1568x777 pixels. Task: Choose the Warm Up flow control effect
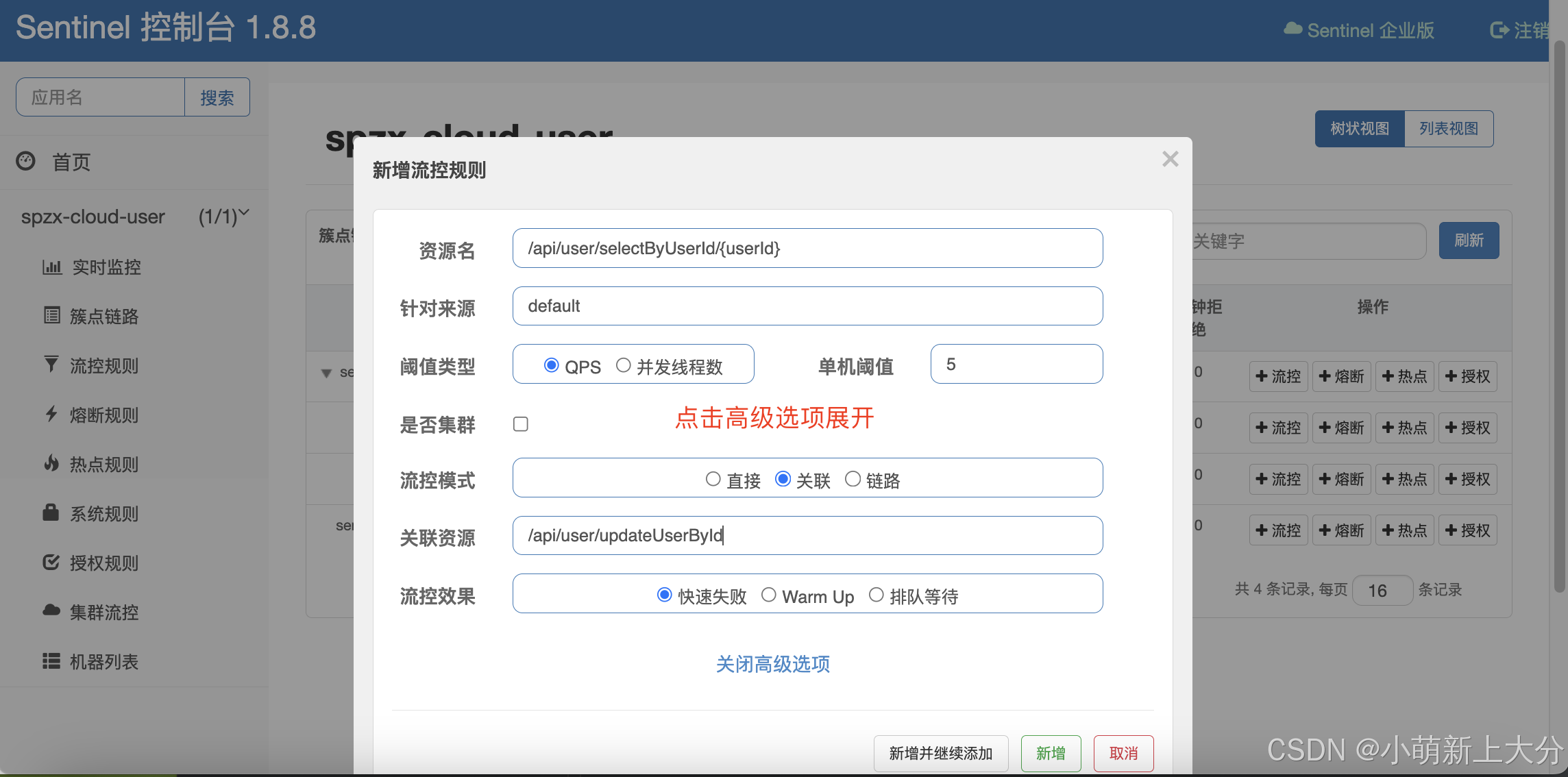[x=769, y=595]
